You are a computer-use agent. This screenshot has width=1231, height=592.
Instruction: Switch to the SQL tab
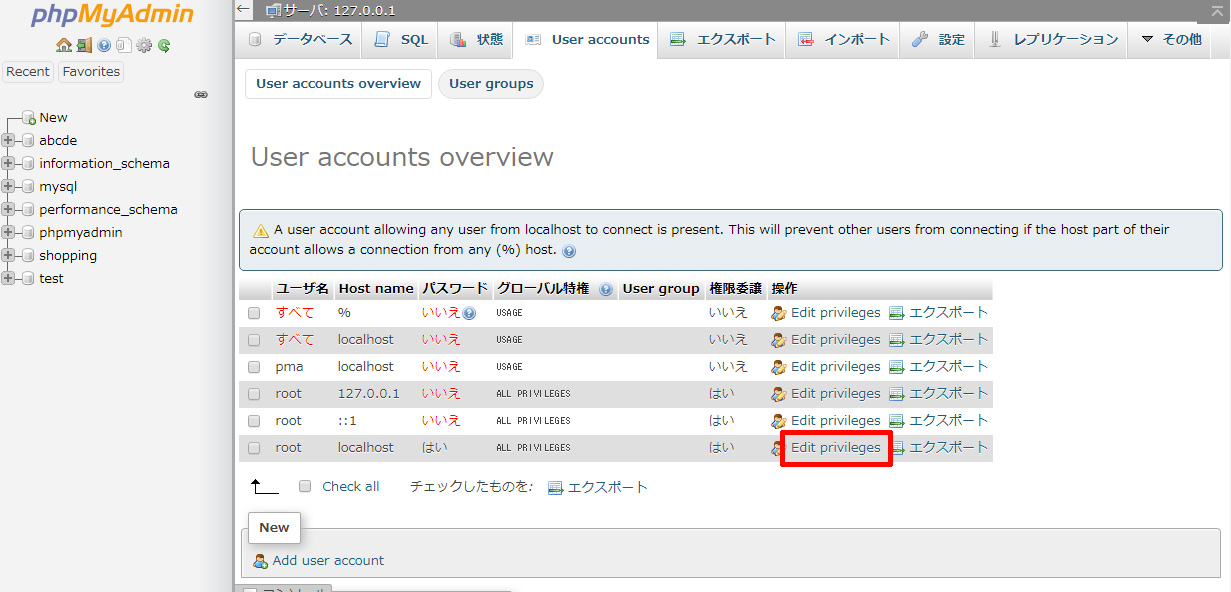(x=402, y=40)
